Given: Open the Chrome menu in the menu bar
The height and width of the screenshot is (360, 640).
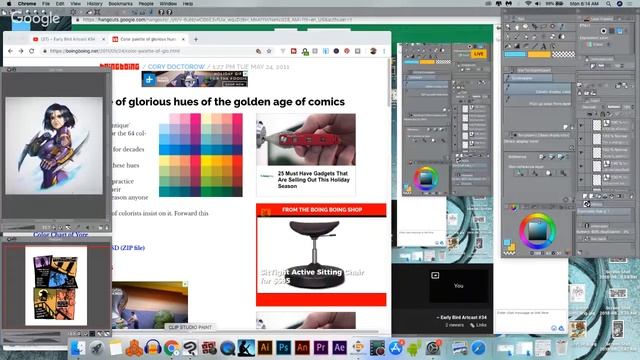Looking at the screenshot, I should (27, 3).
